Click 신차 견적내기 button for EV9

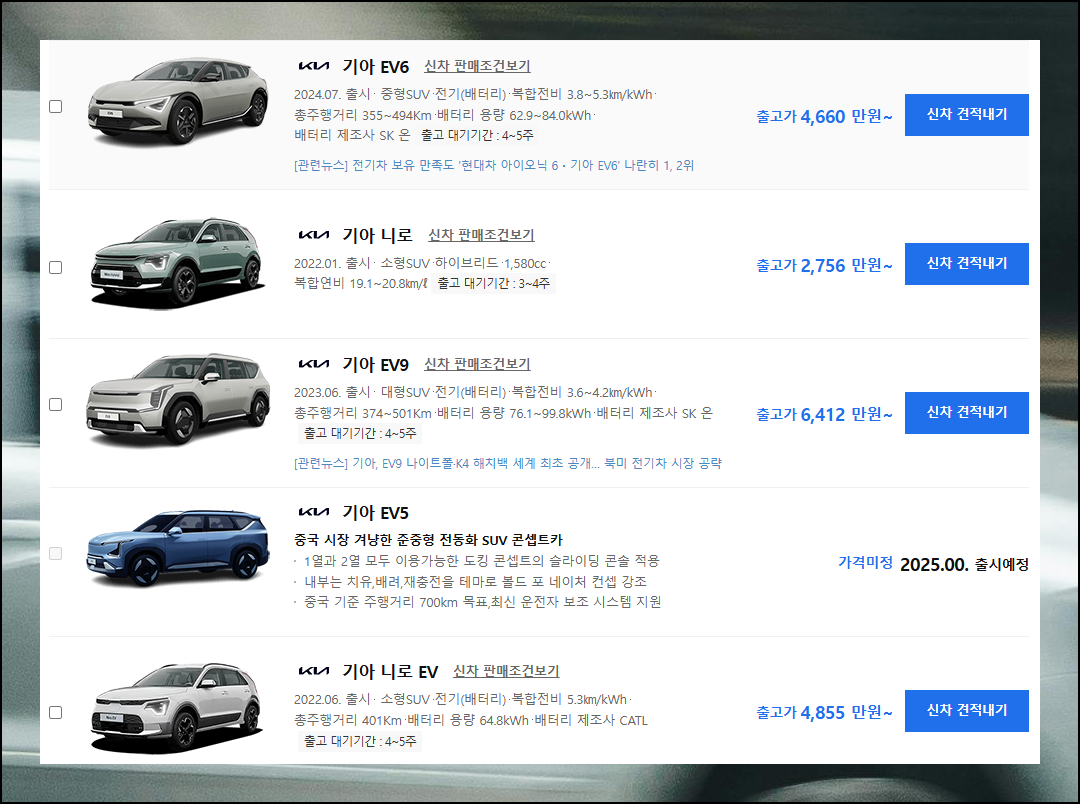point(966,413)
